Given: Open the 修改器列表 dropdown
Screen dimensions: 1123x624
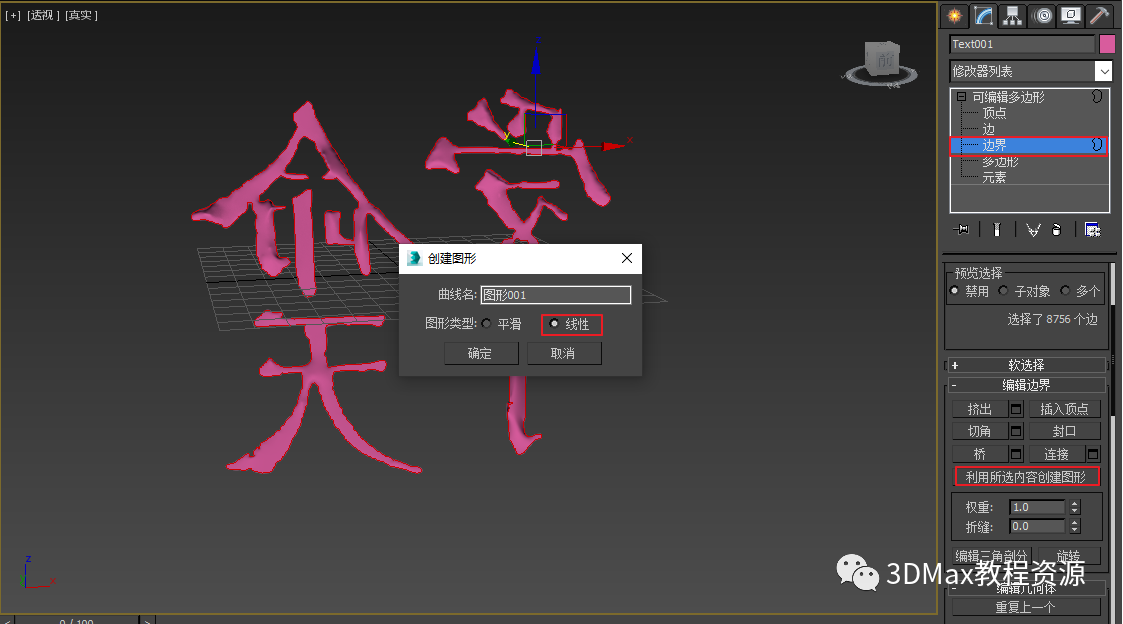Looking at the screenshot, I should pos(1104,71).
